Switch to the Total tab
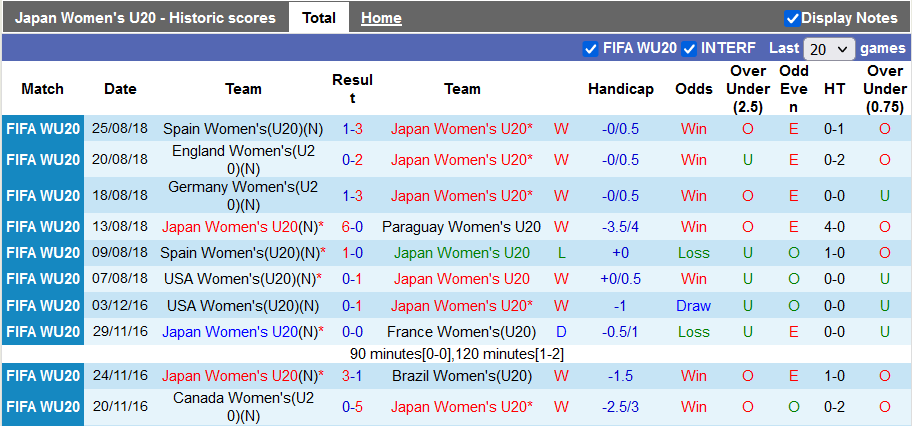This screenshot has height=426, width=912. 319,17
